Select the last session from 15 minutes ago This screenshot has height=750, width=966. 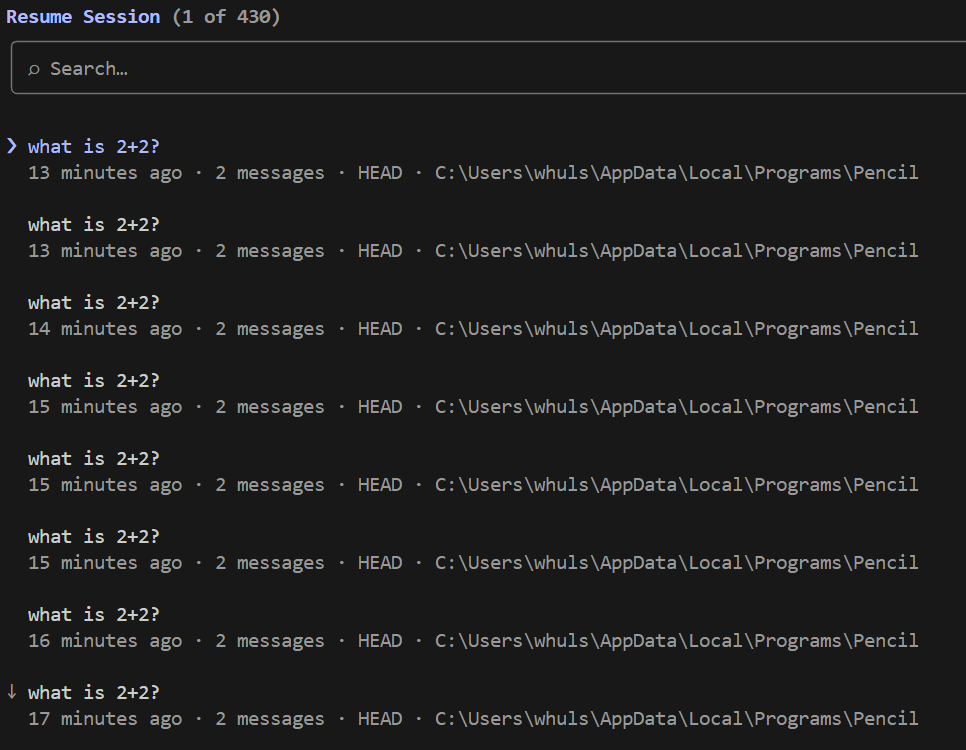[x=94, y=537]
